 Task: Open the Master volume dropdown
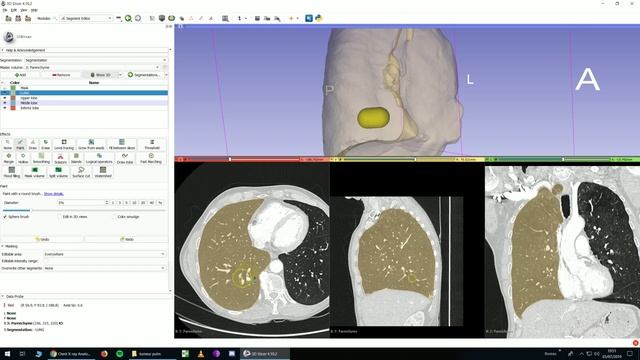coord(93,67)
